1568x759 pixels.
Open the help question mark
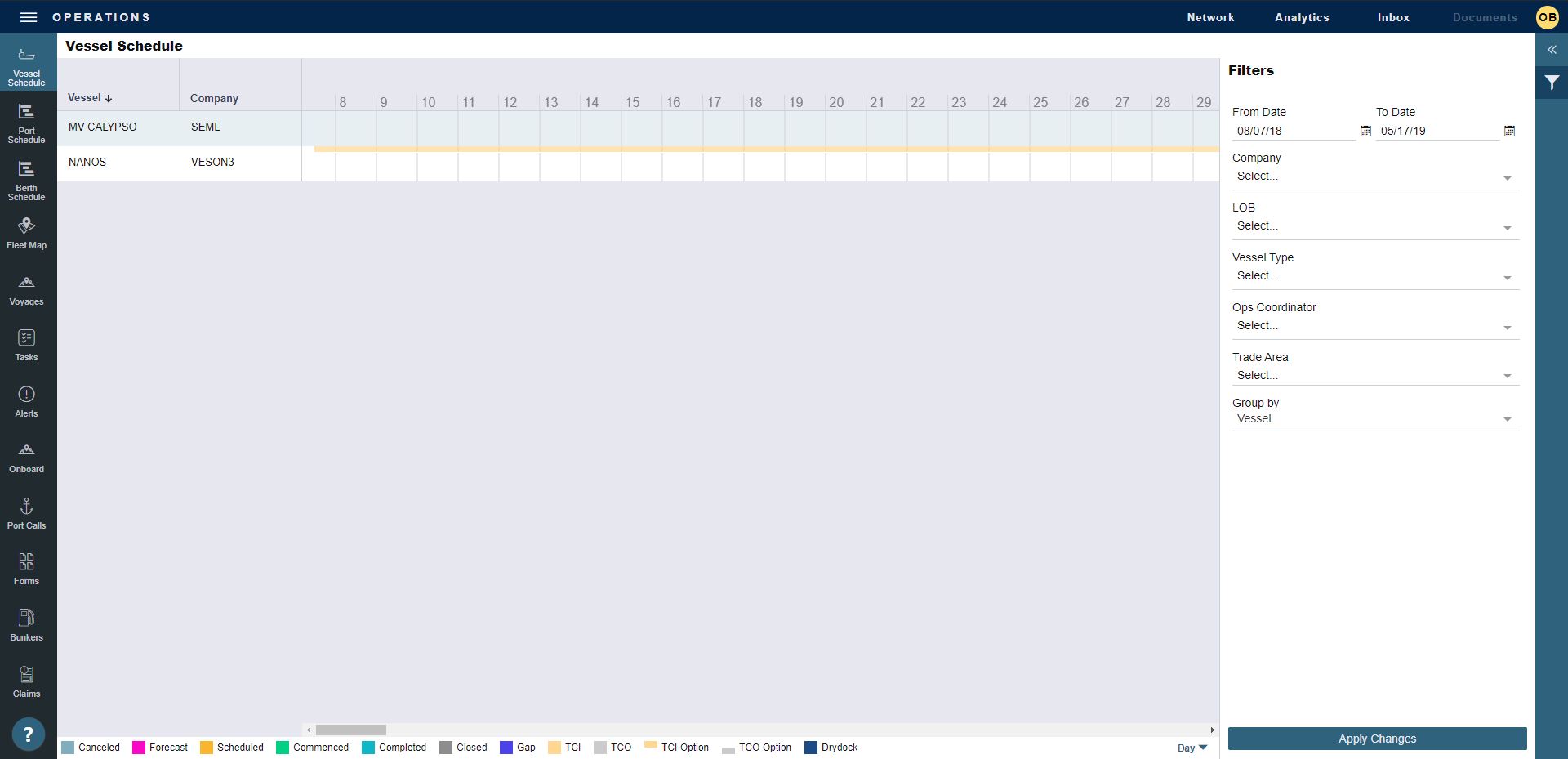28,733
